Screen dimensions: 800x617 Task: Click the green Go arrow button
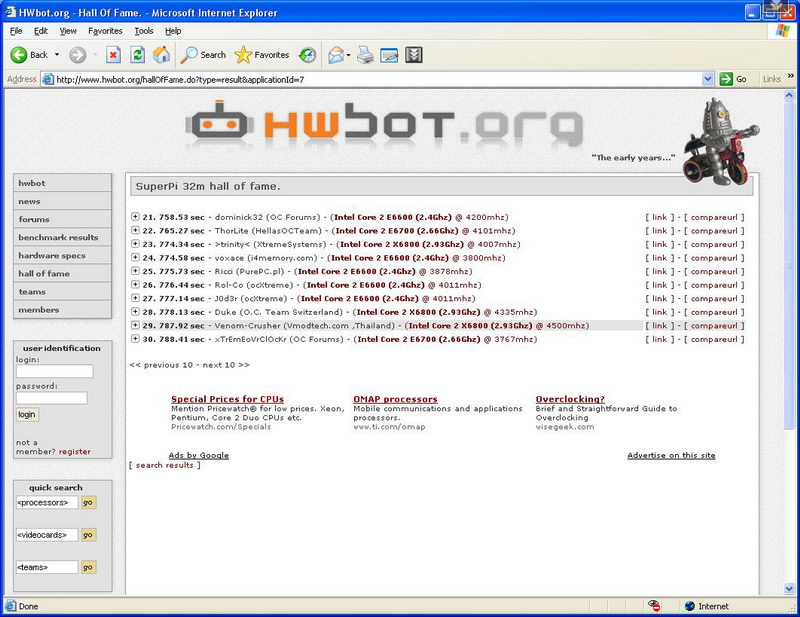[726, 79]
